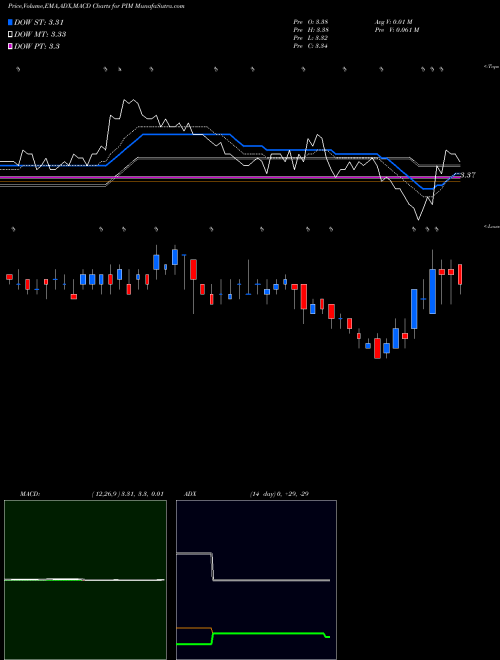Image resolution: width=500 pixels, height=660 pixels.
Task: Click the 3.37 price label on the chart
Action: (x=468, y=175)
